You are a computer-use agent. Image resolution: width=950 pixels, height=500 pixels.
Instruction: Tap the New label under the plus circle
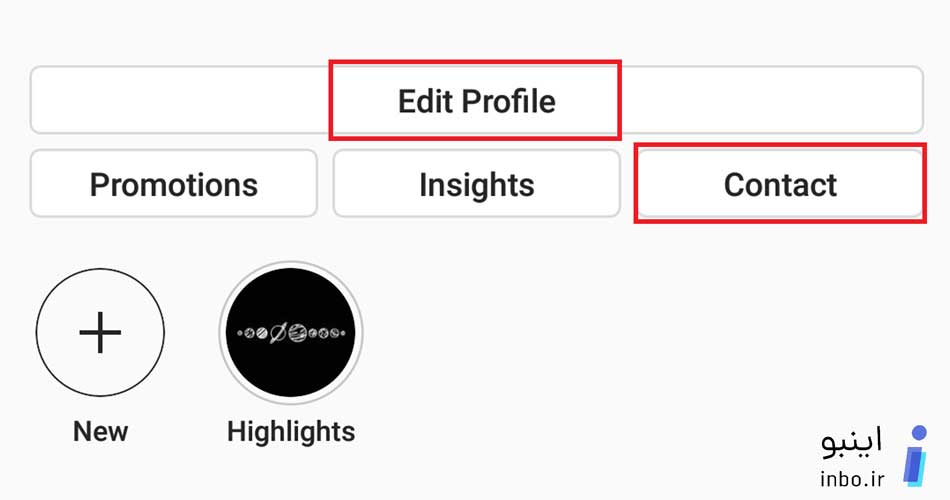[x=101, y=432]
